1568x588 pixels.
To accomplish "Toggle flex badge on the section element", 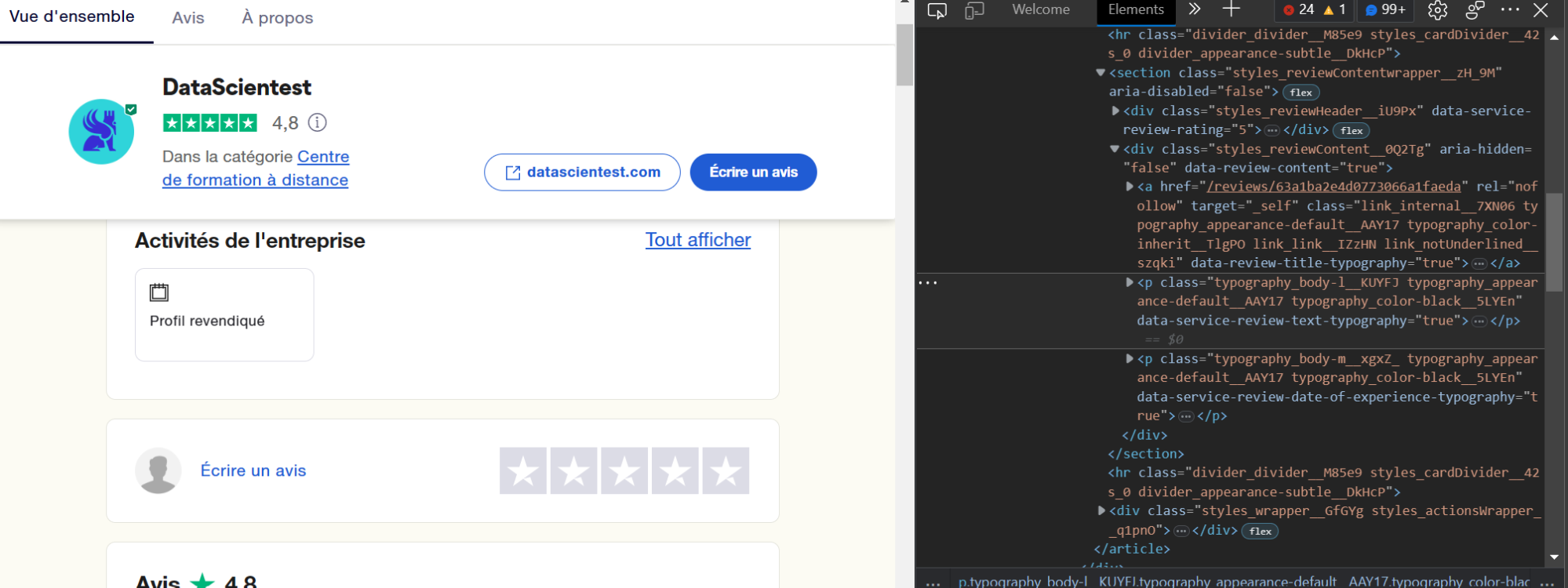I will 1301,93.
